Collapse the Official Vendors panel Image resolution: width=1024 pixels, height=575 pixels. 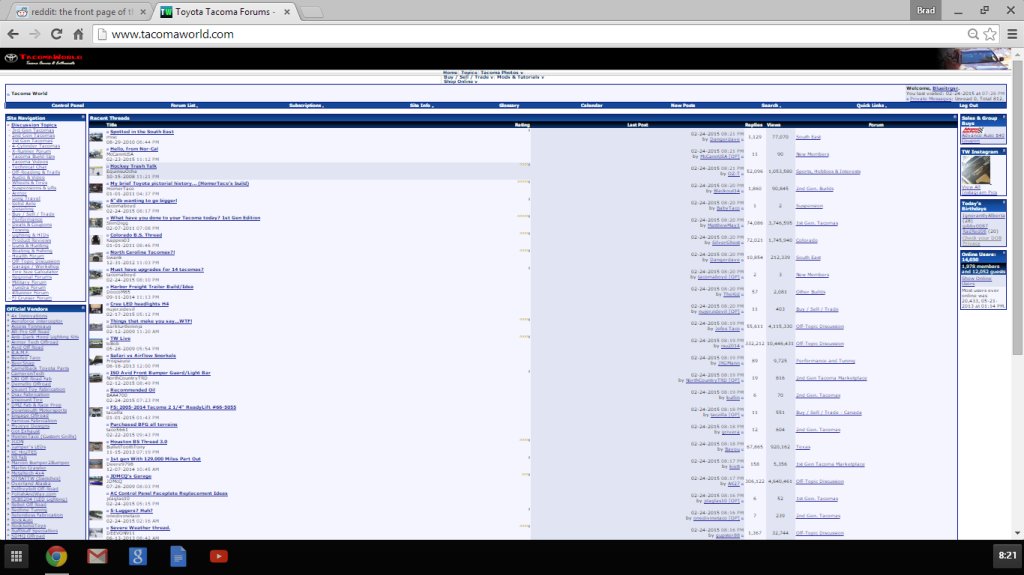click(x=83, y=308)
